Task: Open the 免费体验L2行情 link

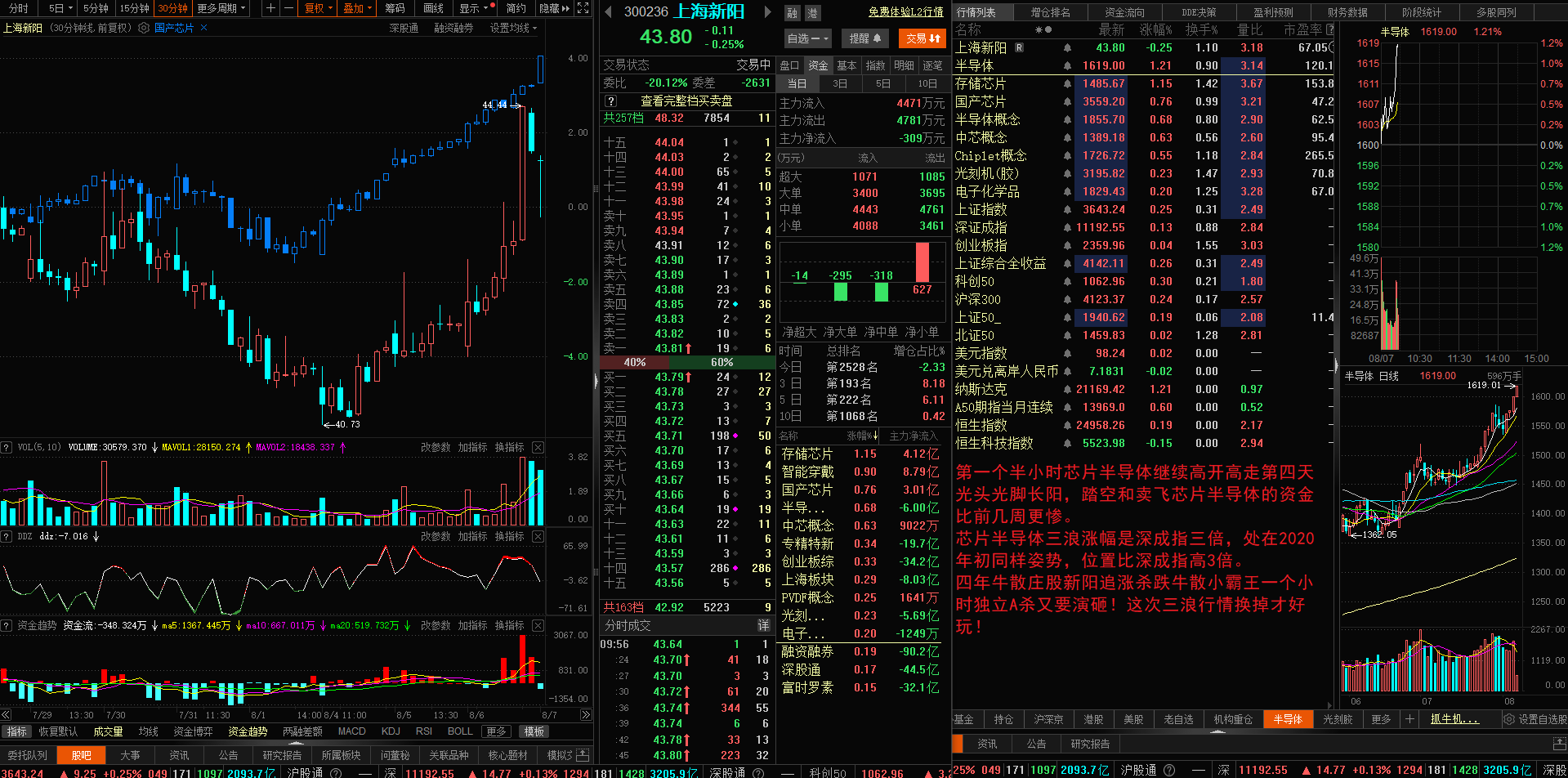Action: [x=905, y=11]
